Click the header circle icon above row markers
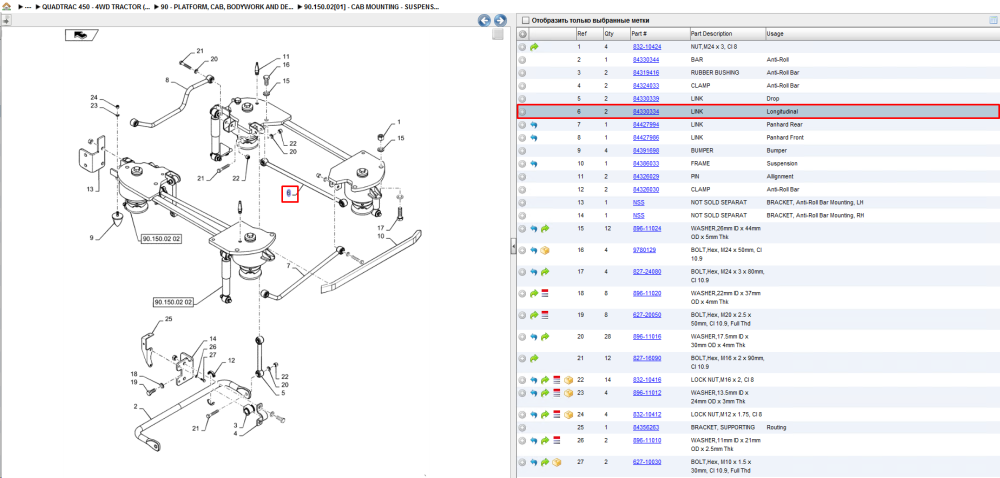This screenshot has width=1000, height=478. coord(522,34)
